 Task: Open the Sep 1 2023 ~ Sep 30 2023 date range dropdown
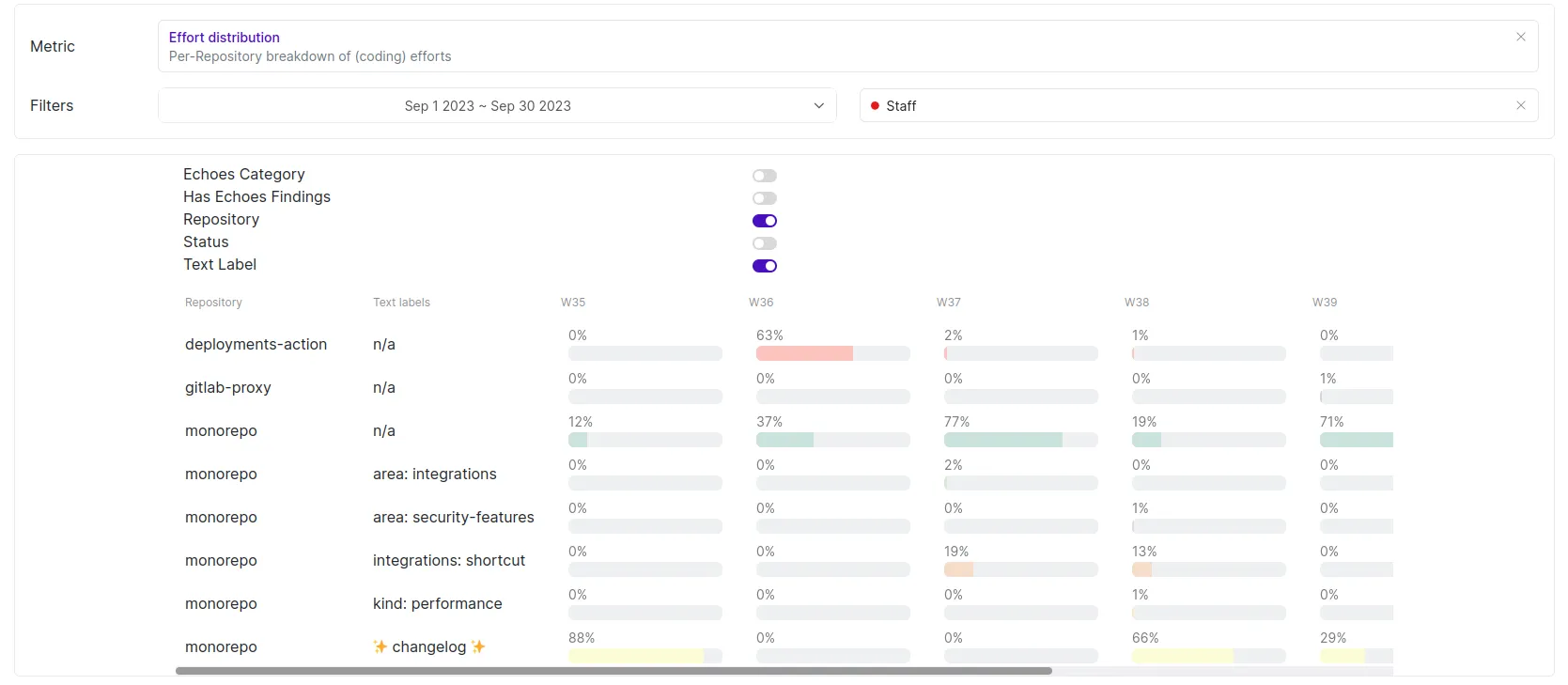[x=497, y=105]
